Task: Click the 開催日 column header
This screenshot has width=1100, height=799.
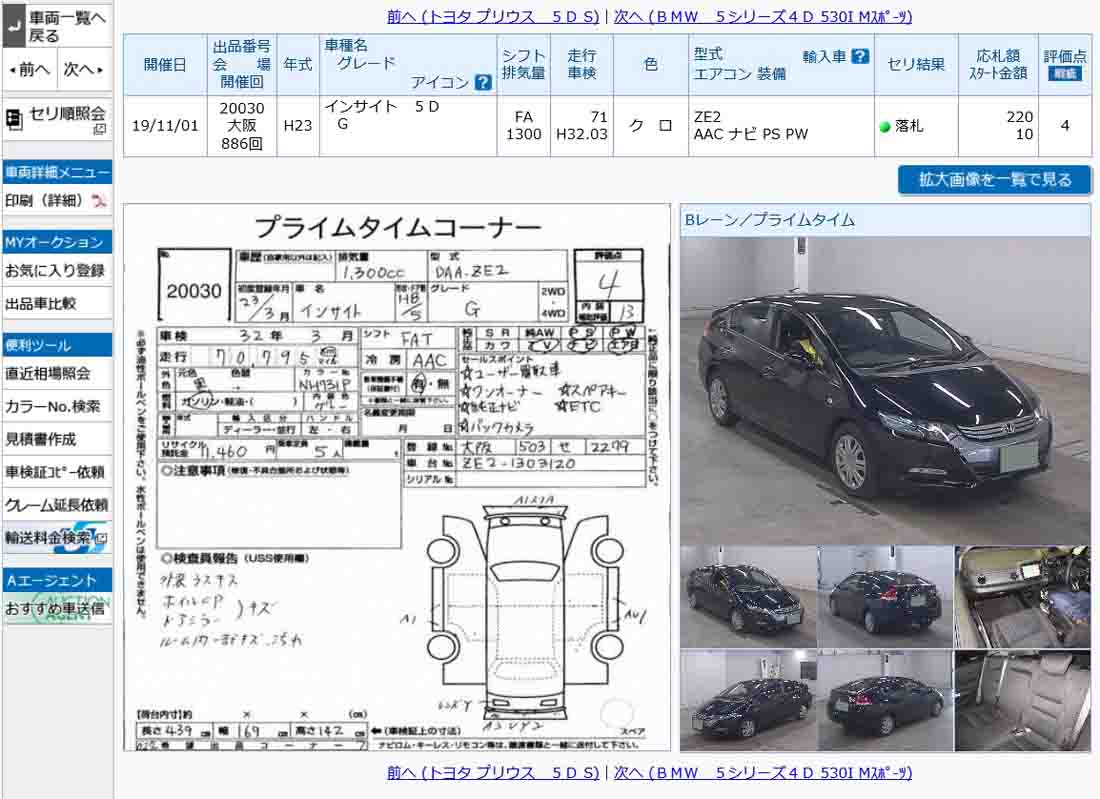Action: tap(165, 65)
